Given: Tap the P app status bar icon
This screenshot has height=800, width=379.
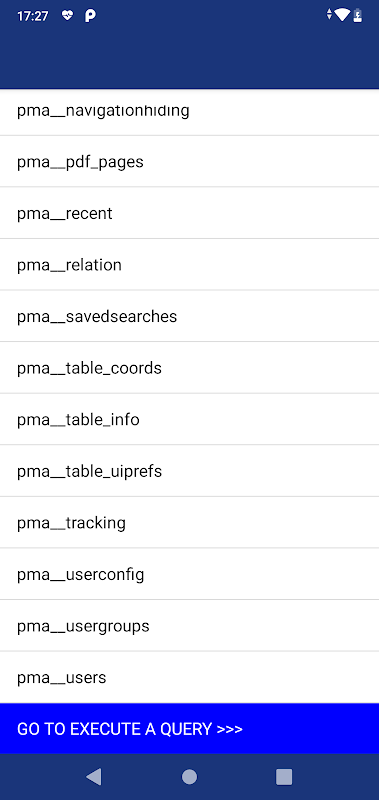Looking at the screenshot, I should tap(90, 16).
